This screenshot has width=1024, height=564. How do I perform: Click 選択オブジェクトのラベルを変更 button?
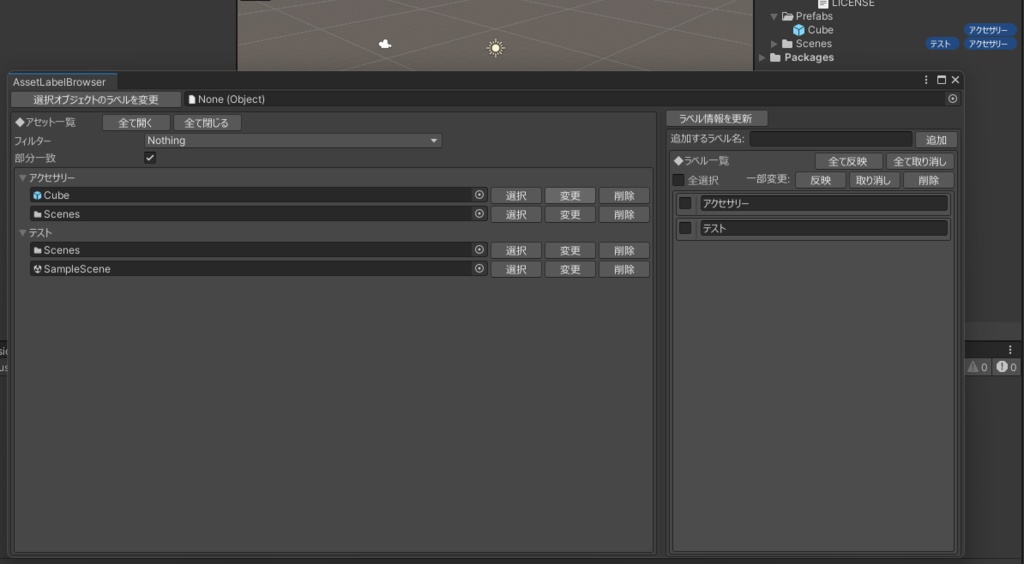coord(96,100)
